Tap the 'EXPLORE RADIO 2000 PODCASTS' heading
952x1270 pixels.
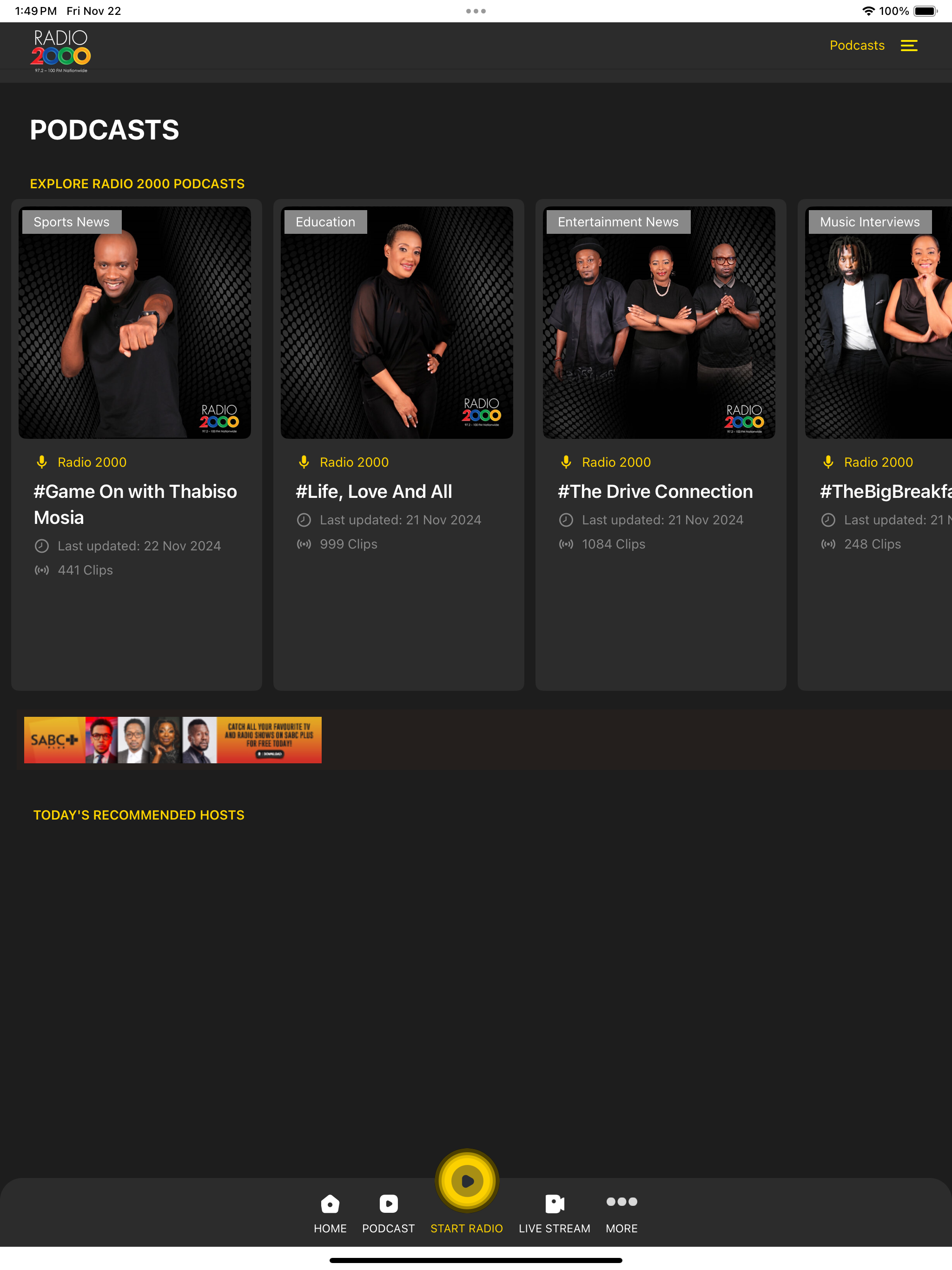point(137,184)
